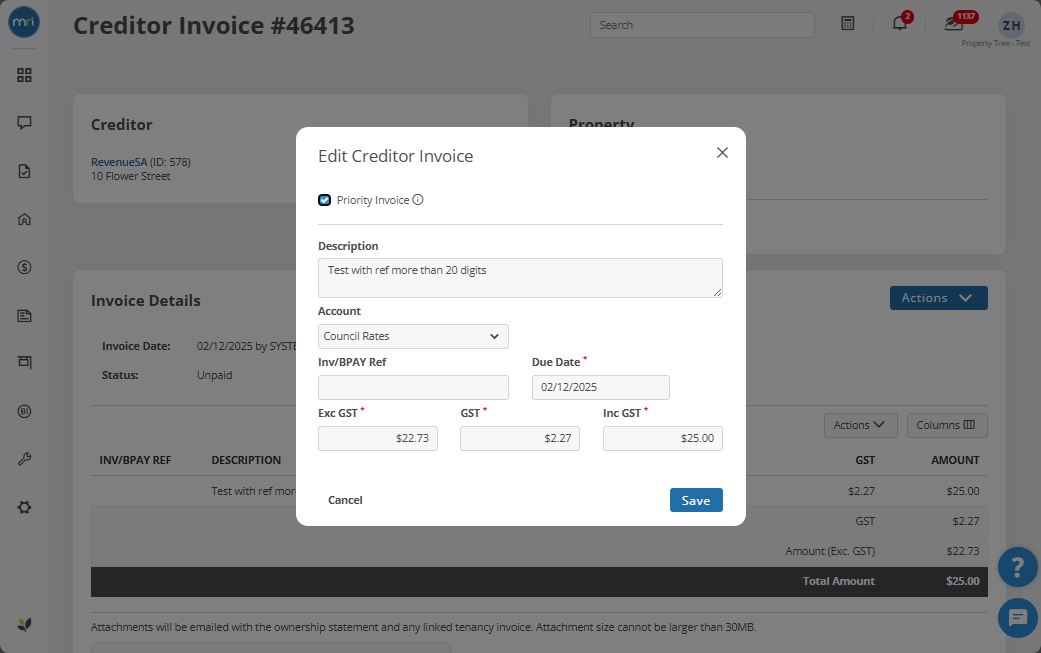Click the Inv/BPAY Ref input field

[413, 388]
